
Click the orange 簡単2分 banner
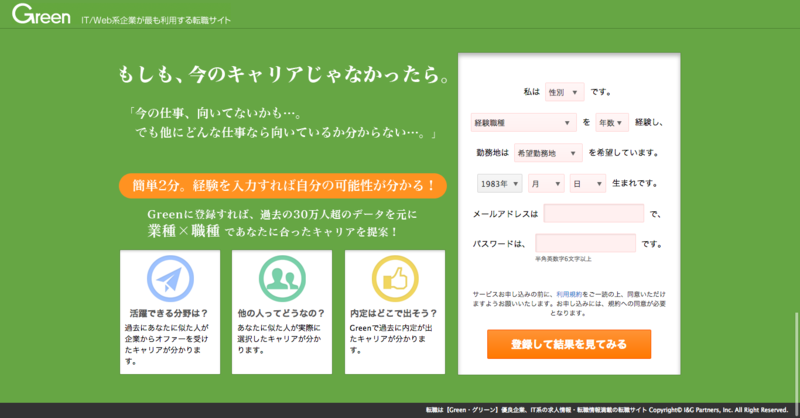pyautogui.click(x=283, y=186)
